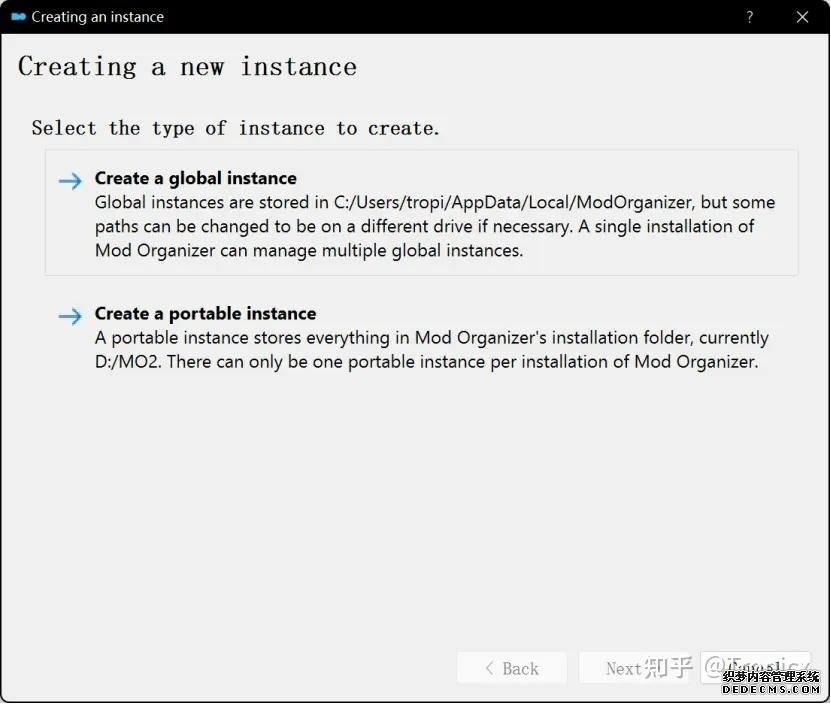
Task: Click the Zhihu watermark text
Action: [x=668, y=667]
